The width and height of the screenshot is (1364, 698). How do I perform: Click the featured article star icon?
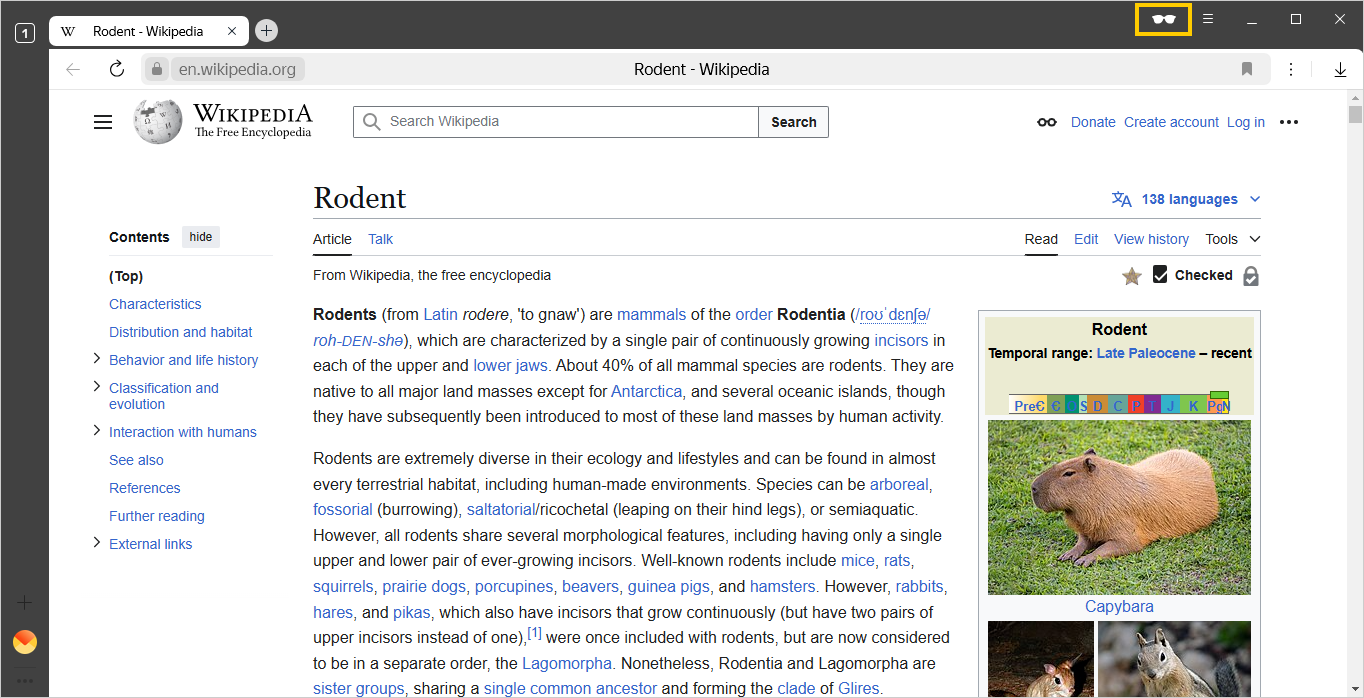point(1131,276)
